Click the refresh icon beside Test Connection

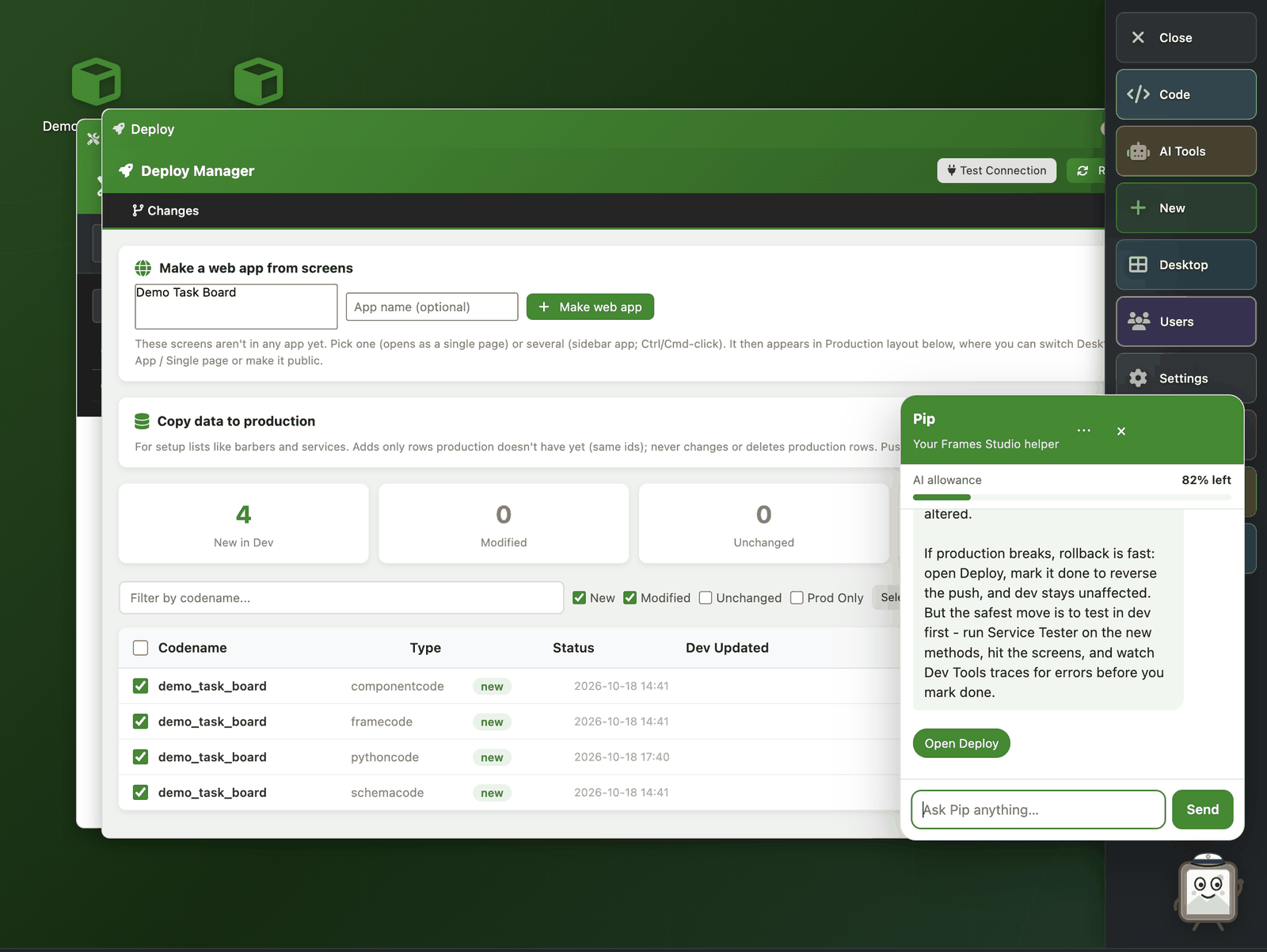coord(1082,170)
